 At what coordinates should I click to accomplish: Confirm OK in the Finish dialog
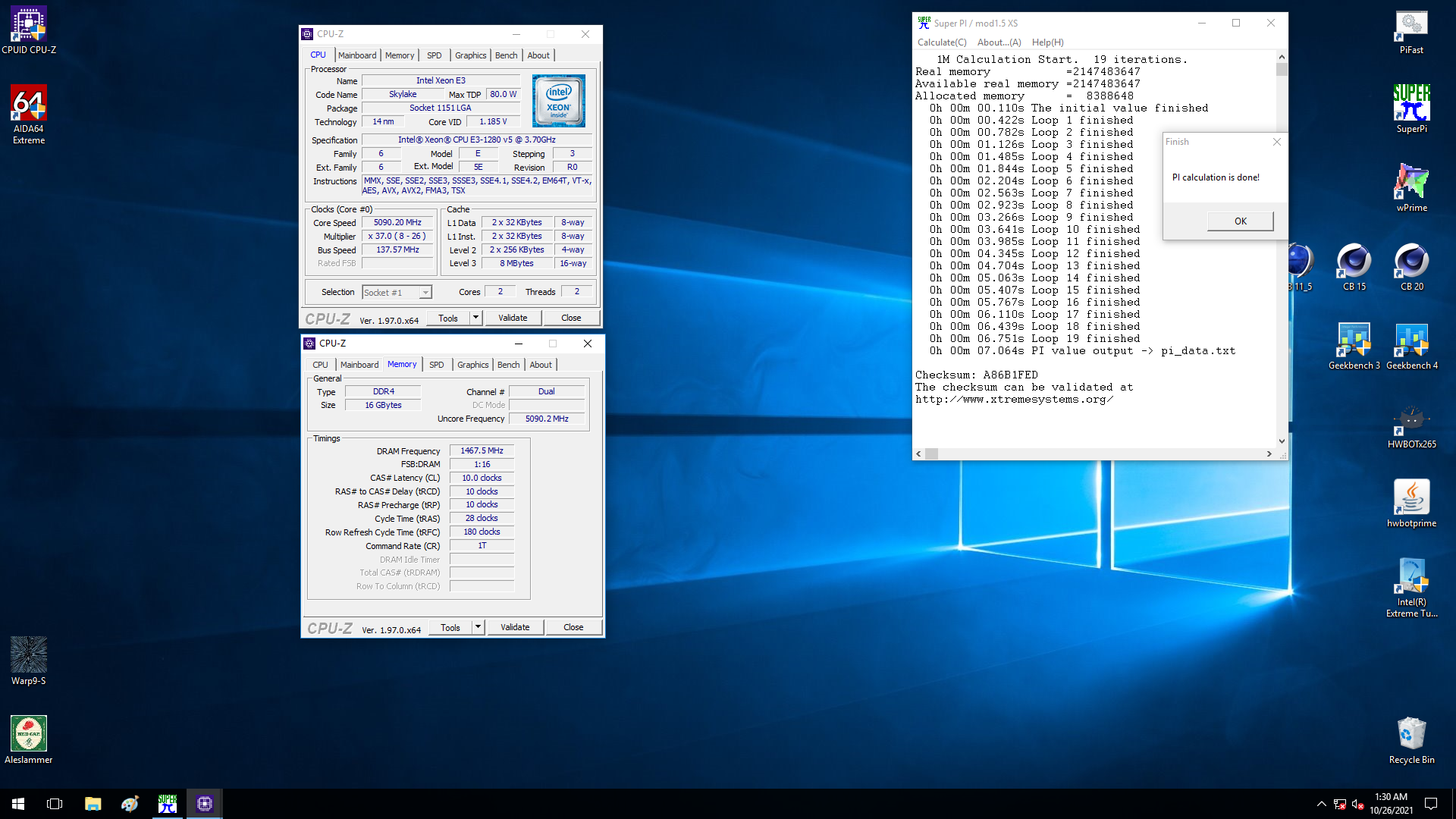click(x=1241, y=221)
